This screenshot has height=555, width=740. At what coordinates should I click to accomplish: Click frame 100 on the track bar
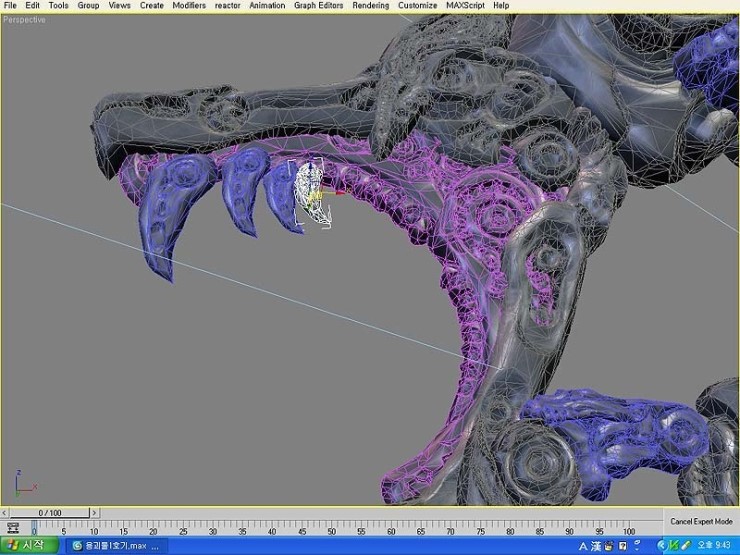pos(629,528)
